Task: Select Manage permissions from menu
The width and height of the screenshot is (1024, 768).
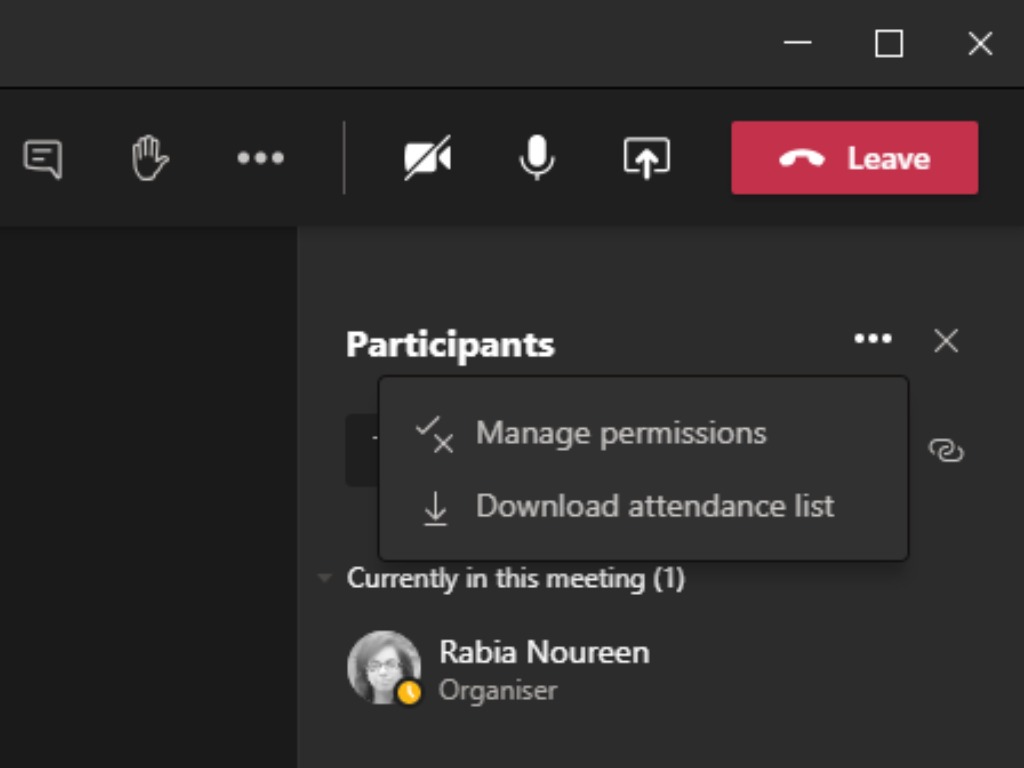Action: coord(643,434)
